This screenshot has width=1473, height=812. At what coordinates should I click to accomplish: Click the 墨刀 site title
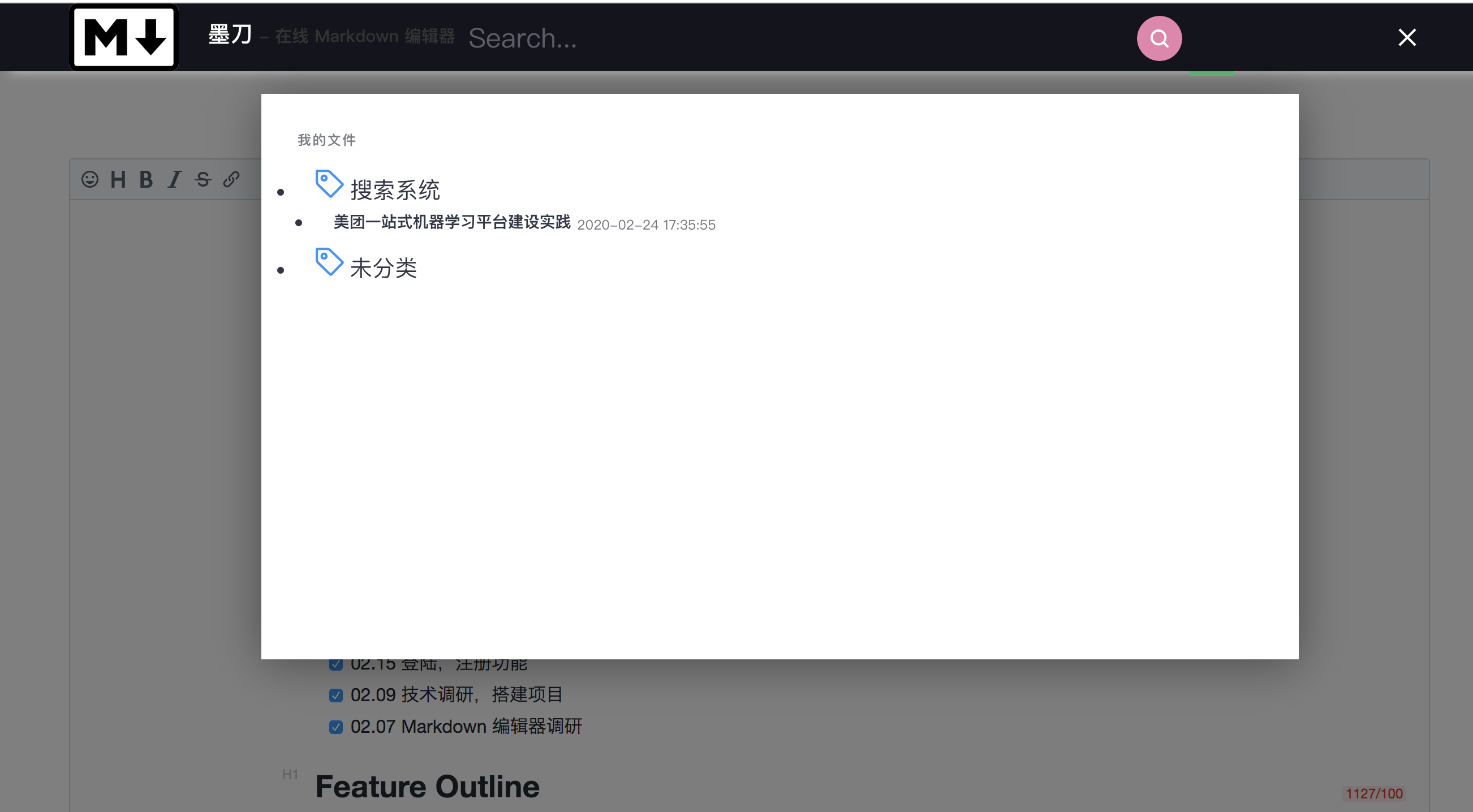pos(230,36)
